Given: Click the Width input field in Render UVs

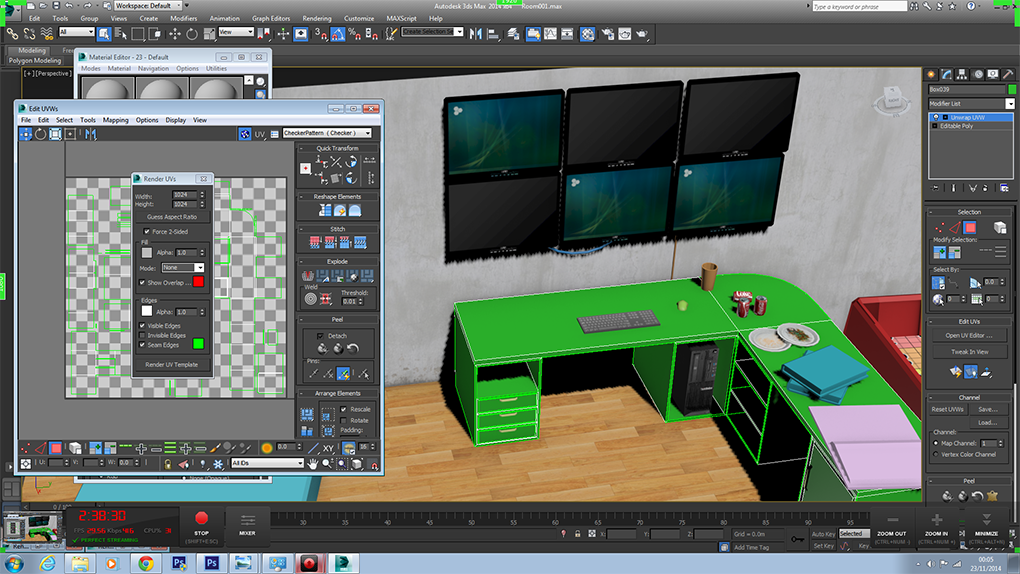Looking at the screenshot, I should (184, 196).
